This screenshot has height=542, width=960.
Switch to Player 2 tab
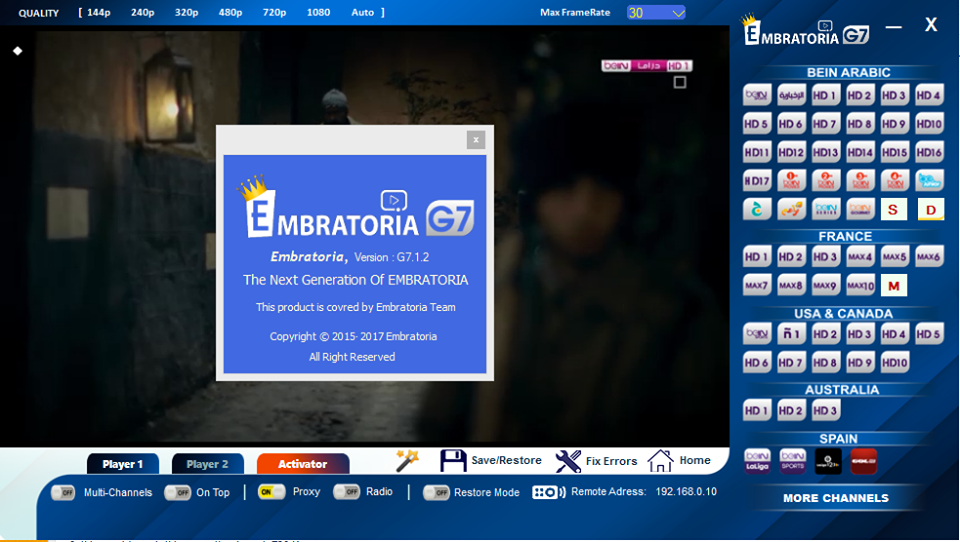pyautogui.click(x=208, y=464)
